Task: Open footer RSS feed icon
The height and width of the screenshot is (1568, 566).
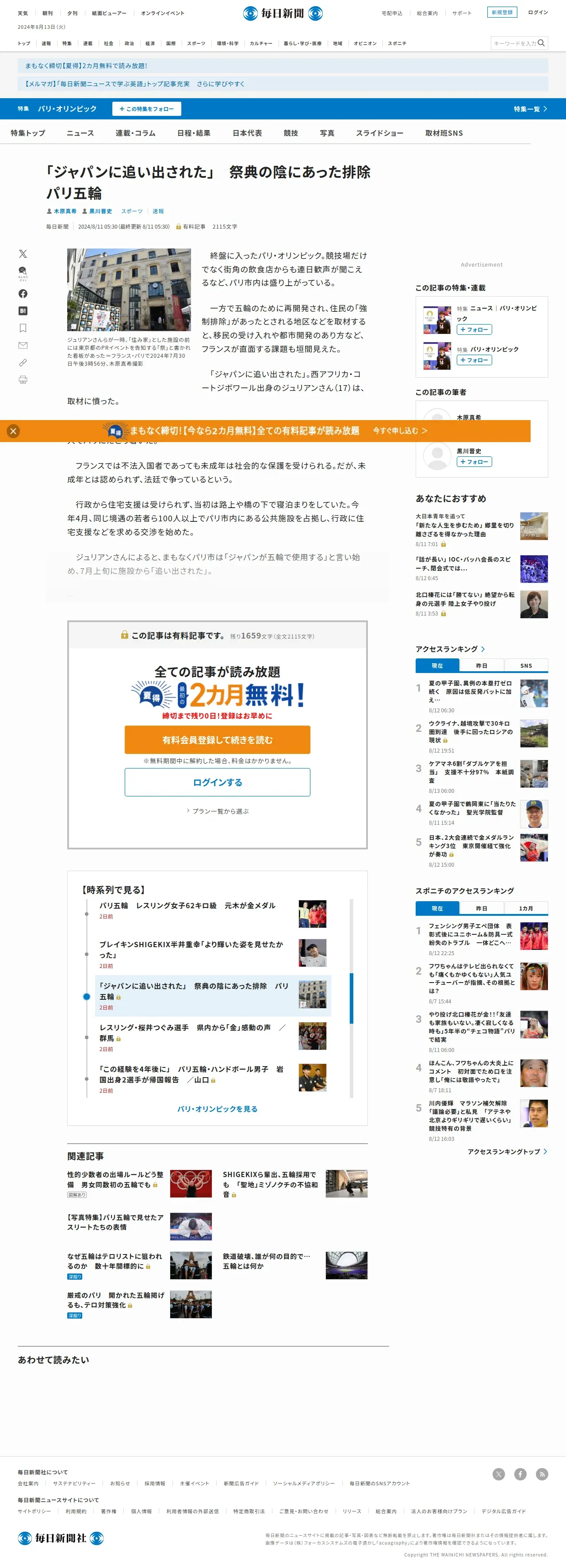Action: 542,1474
